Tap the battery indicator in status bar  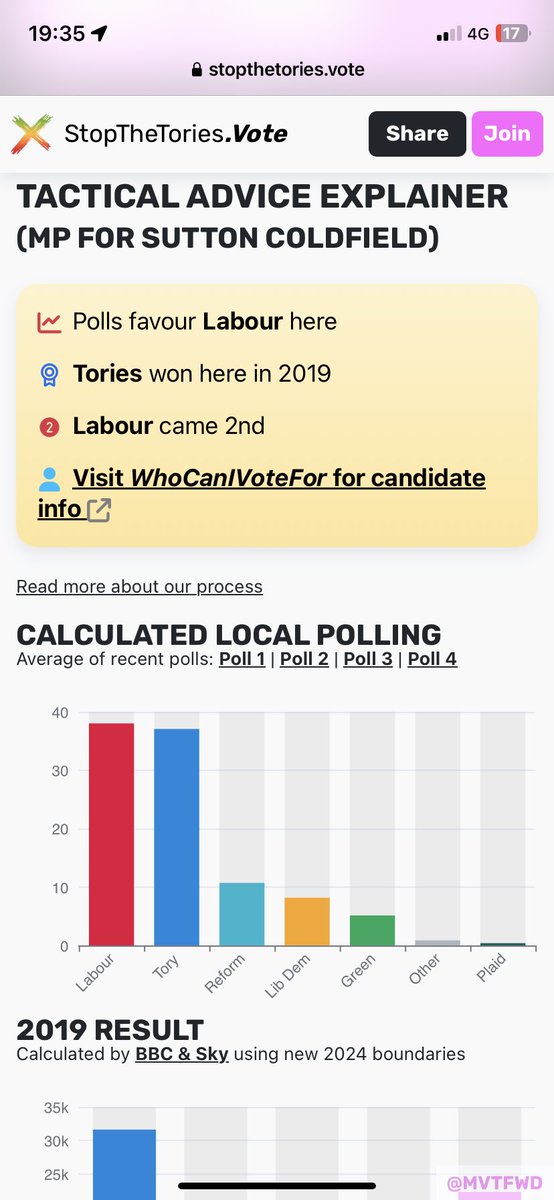coord(511,33)
